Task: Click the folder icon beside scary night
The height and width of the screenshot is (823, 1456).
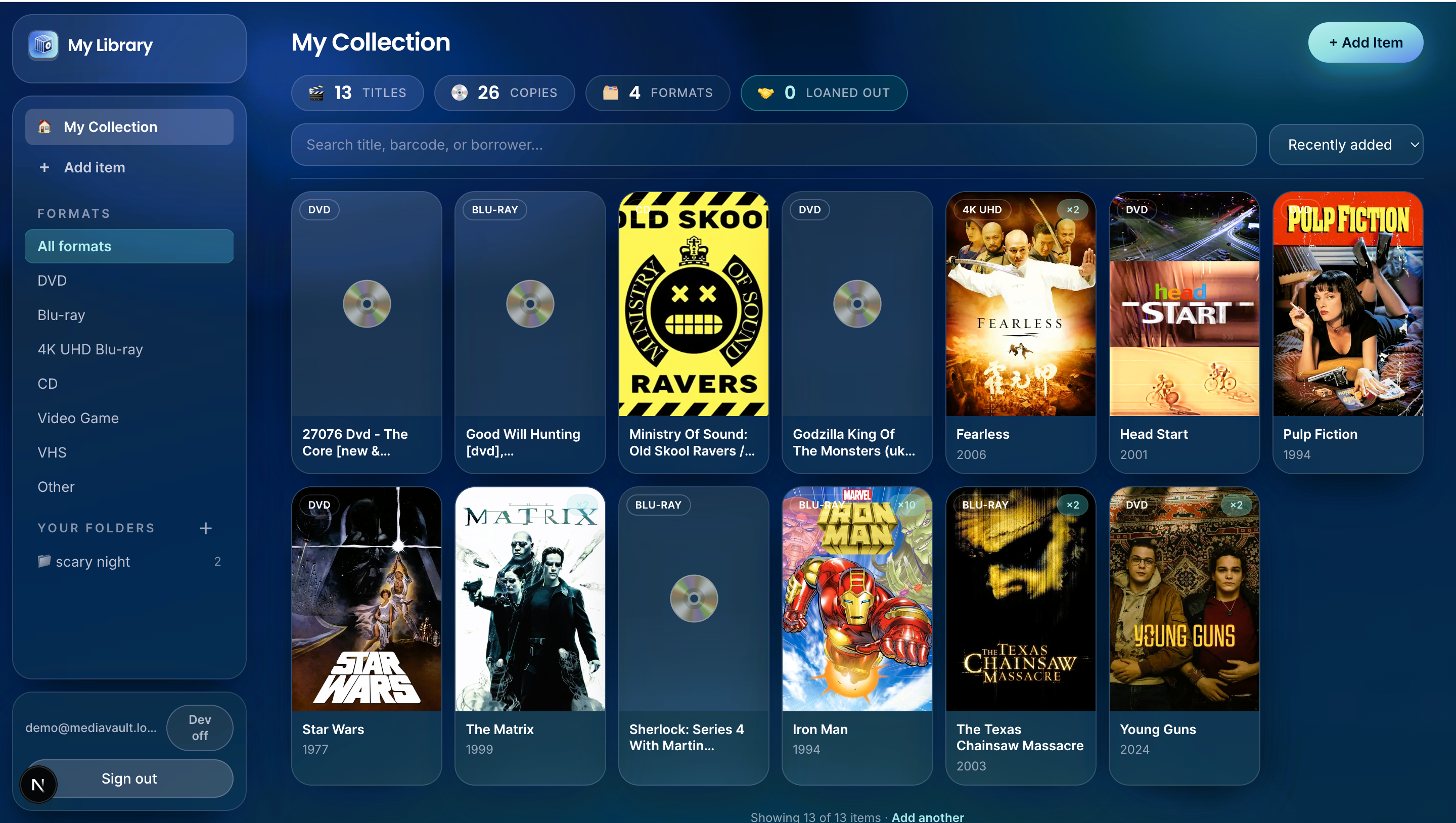Action: [44, 561]
